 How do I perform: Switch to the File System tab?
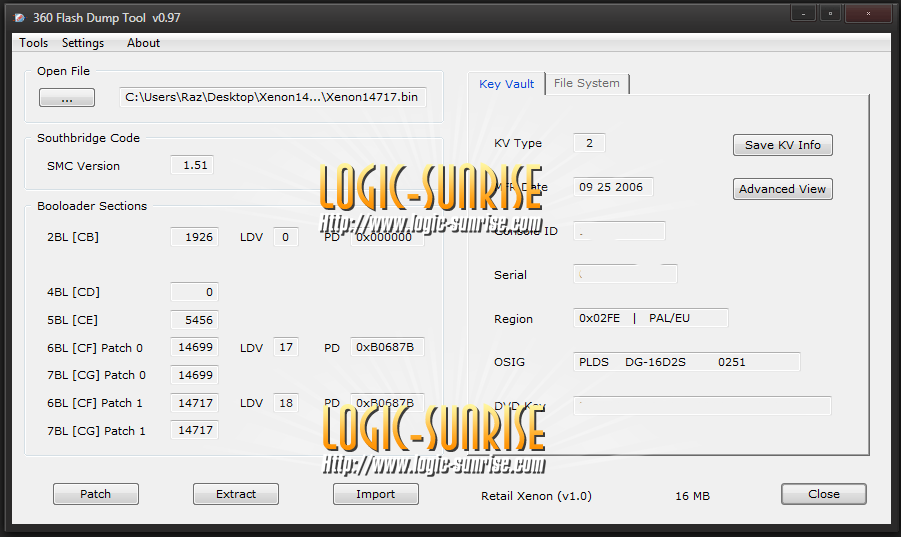pos(586,83)
